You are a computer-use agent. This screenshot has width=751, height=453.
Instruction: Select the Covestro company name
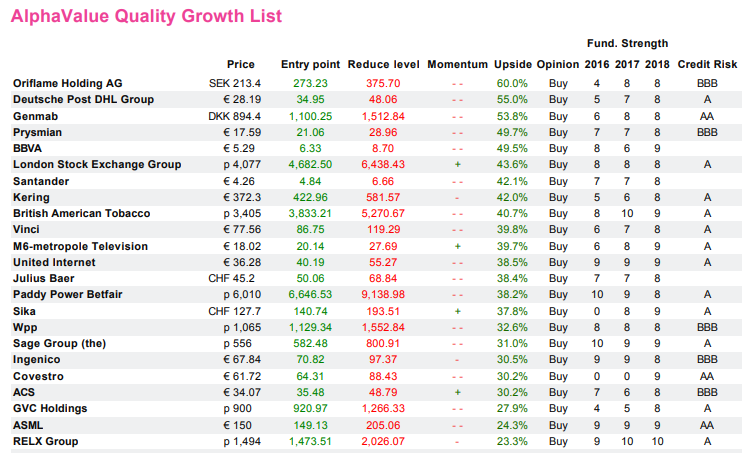pos(38,376)
